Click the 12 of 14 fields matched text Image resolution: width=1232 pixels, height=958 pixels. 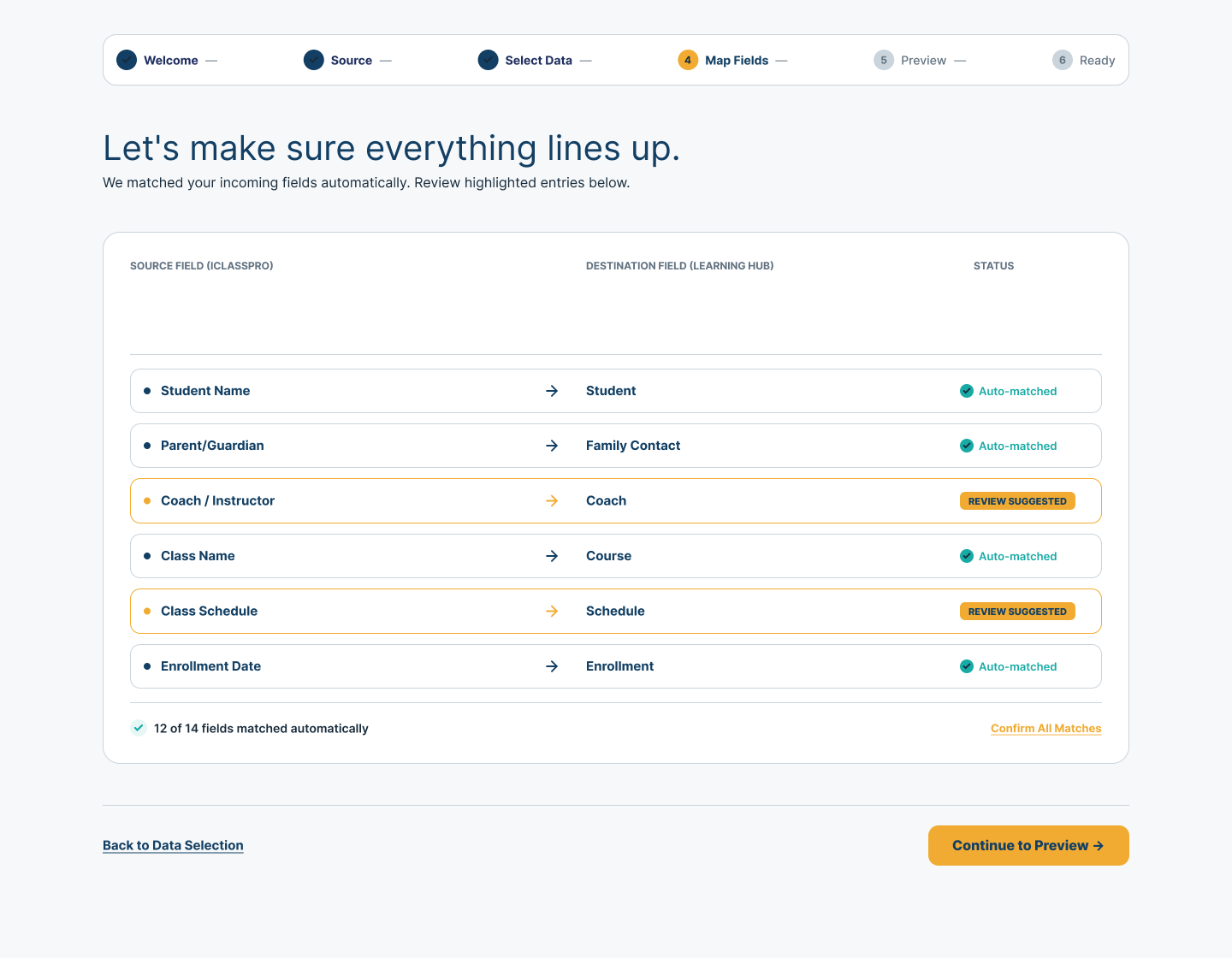pyautogui.click(x=261, y=729)
